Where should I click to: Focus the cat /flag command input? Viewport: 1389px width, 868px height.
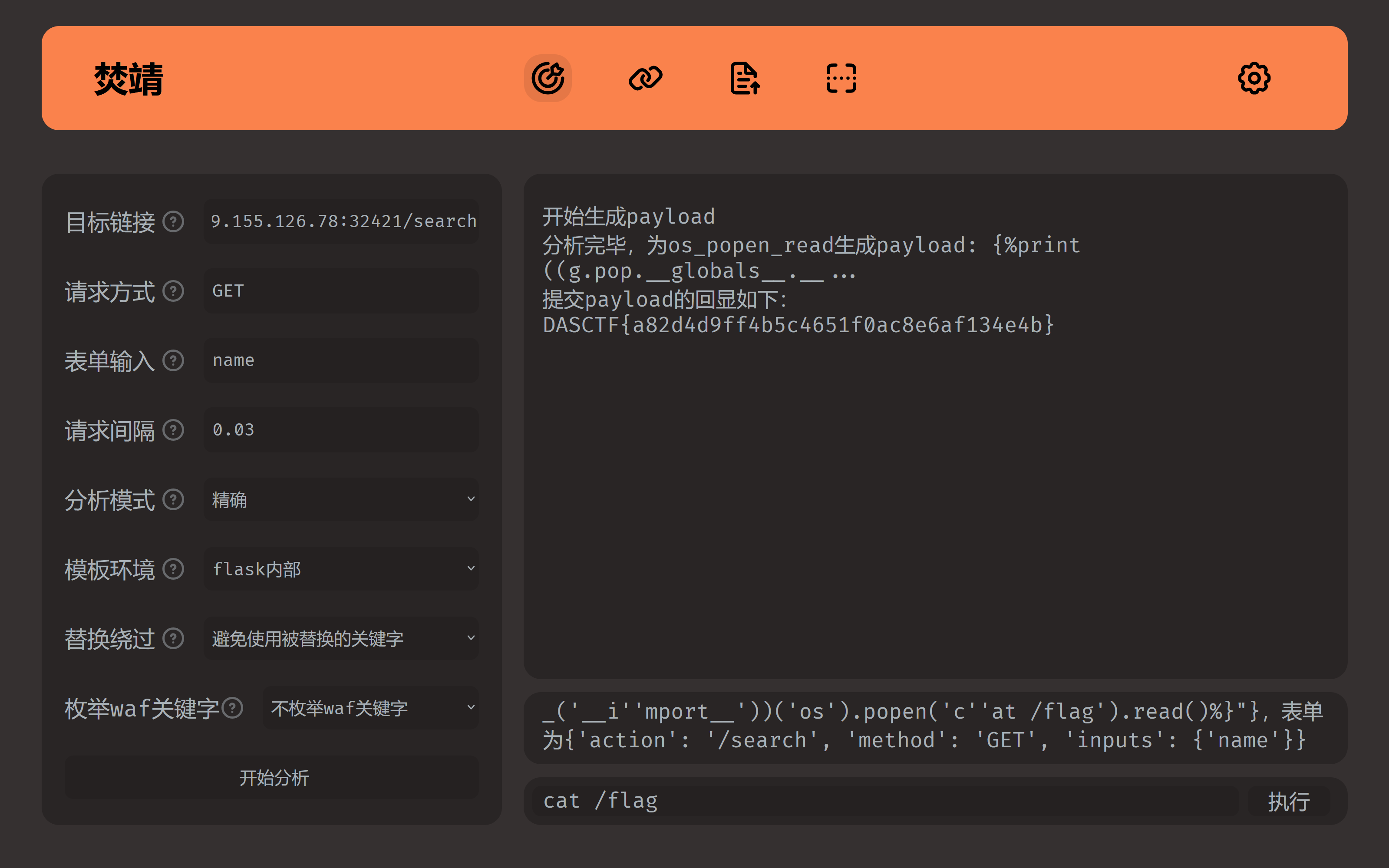click(886, 802)
